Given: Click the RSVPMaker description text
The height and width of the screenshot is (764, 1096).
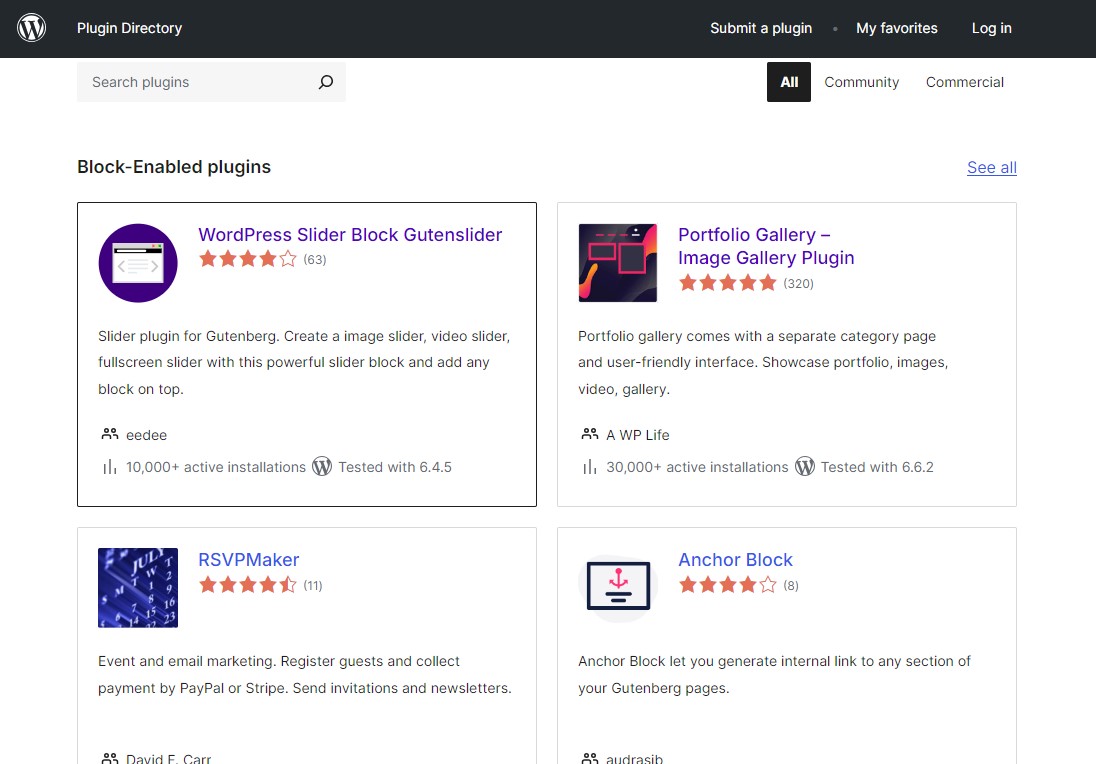Looking at the screenshot, I should tap(305, 675).
